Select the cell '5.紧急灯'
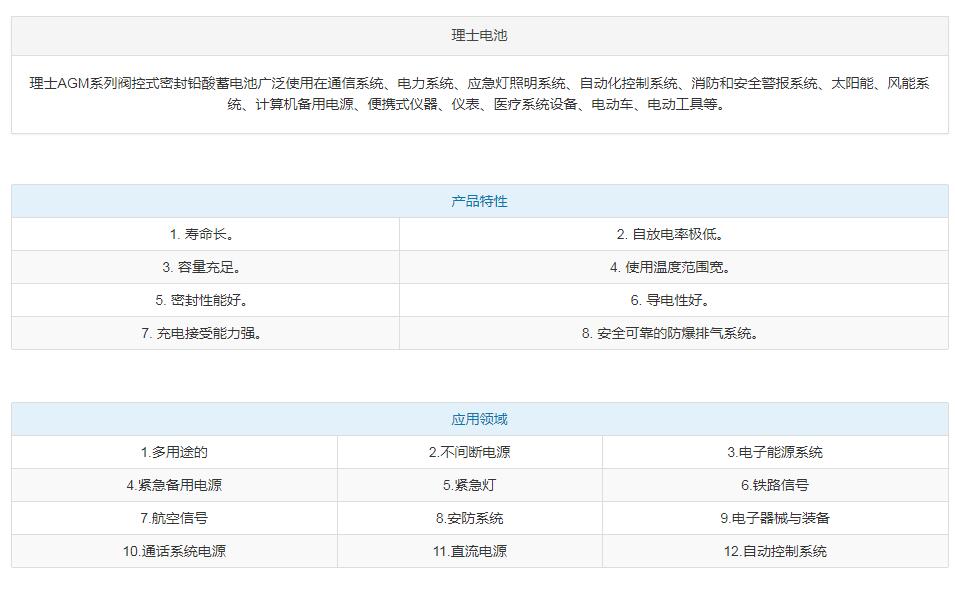This screenshot has height=593, width=955. point(470,485)
